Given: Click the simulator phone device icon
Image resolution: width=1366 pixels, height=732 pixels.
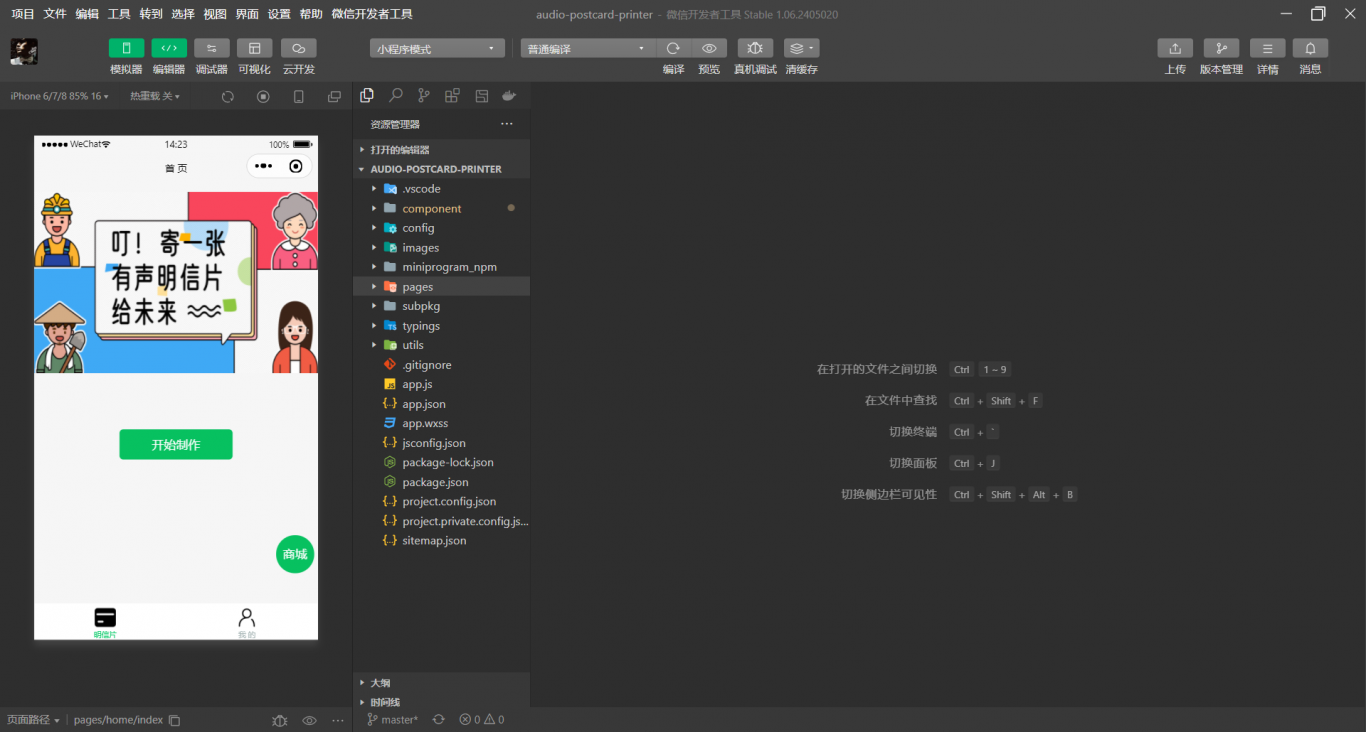Looking at the screenshot, I should coord(298,97).
